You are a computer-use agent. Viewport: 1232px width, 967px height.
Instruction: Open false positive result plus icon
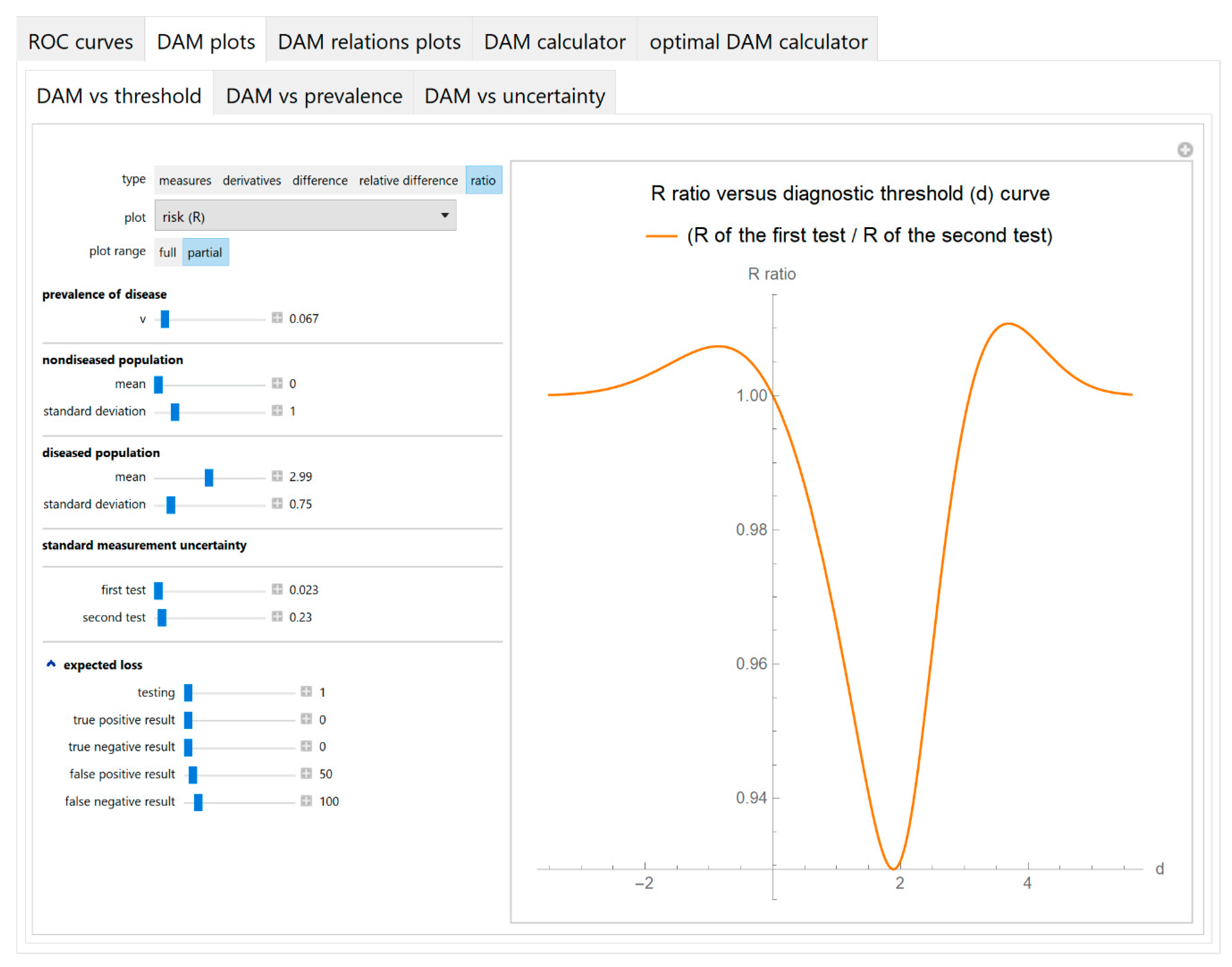(x=307, y=773)
